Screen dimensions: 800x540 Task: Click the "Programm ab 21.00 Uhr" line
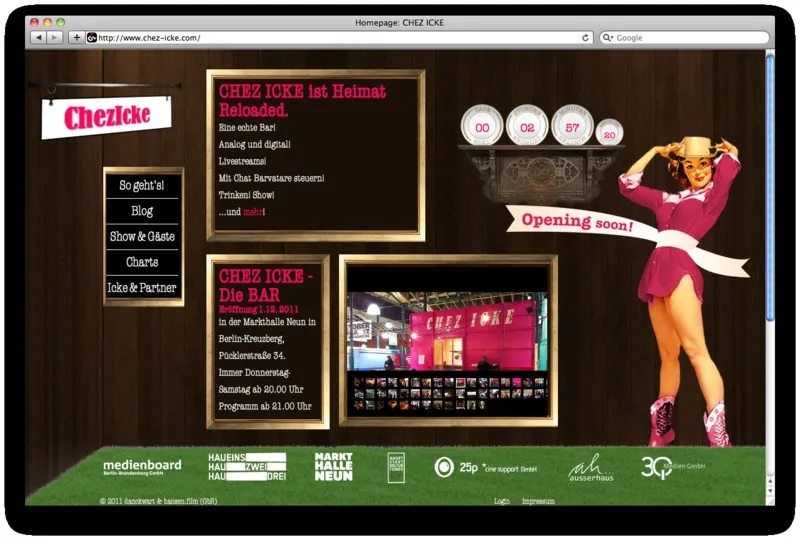click(x=265, y=406)
